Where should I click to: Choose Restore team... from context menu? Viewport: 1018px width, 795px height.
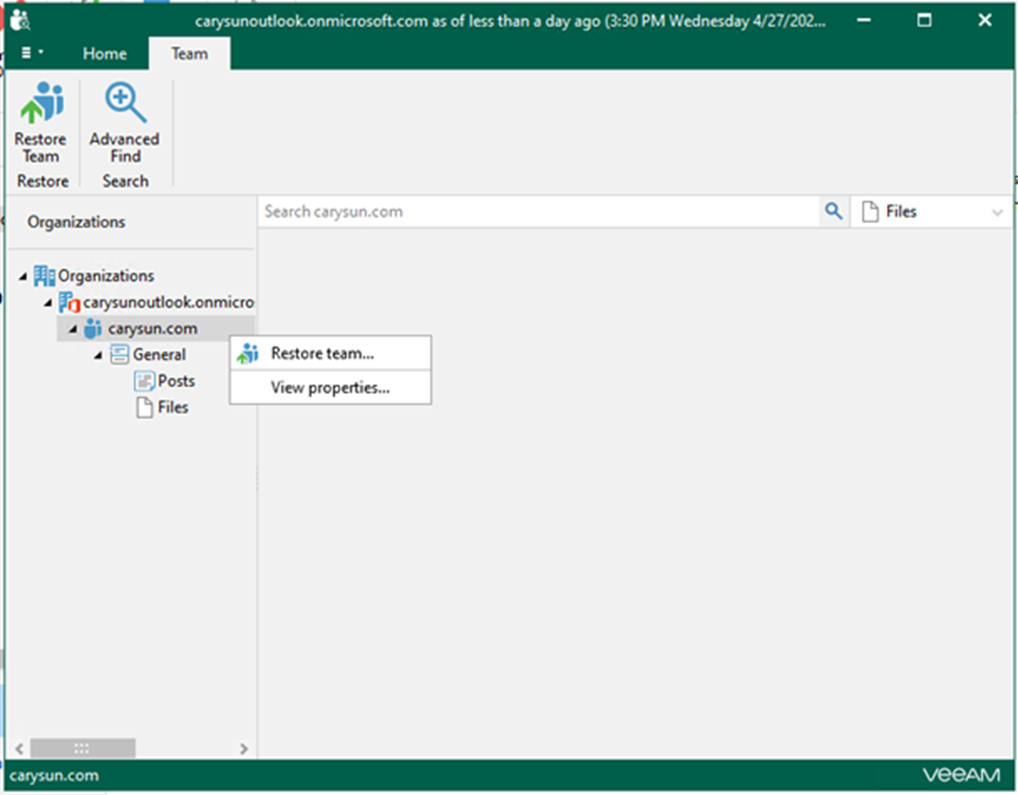point(330,353)
